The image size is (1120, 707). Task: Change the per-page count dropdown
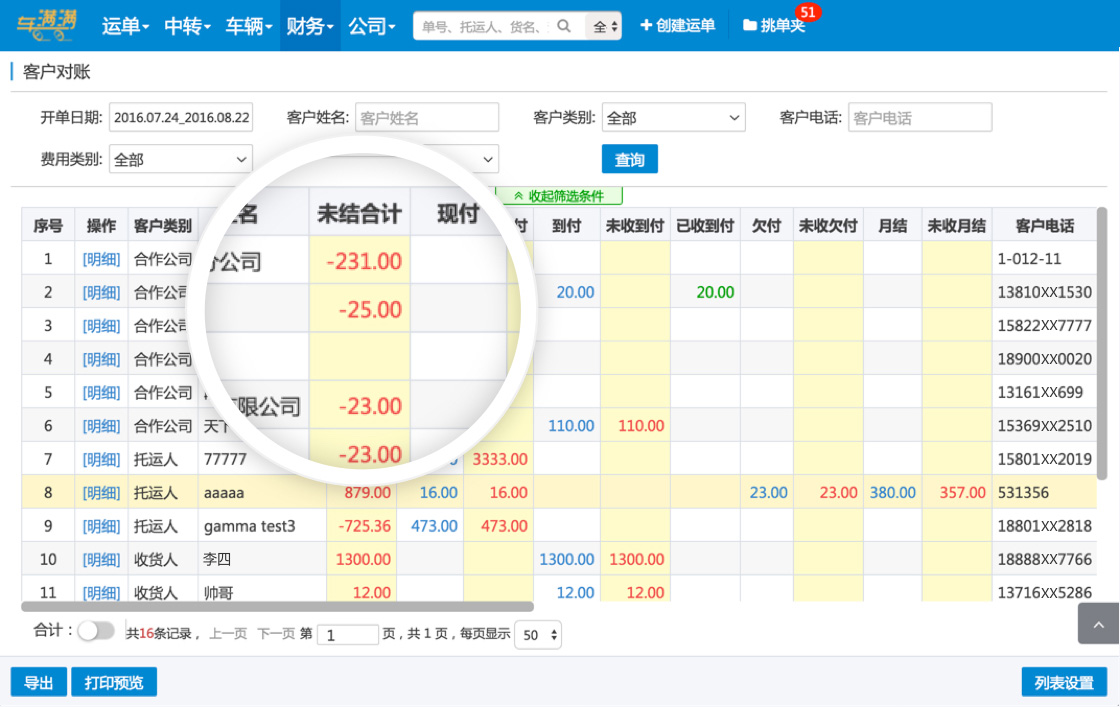click(538, 635)
